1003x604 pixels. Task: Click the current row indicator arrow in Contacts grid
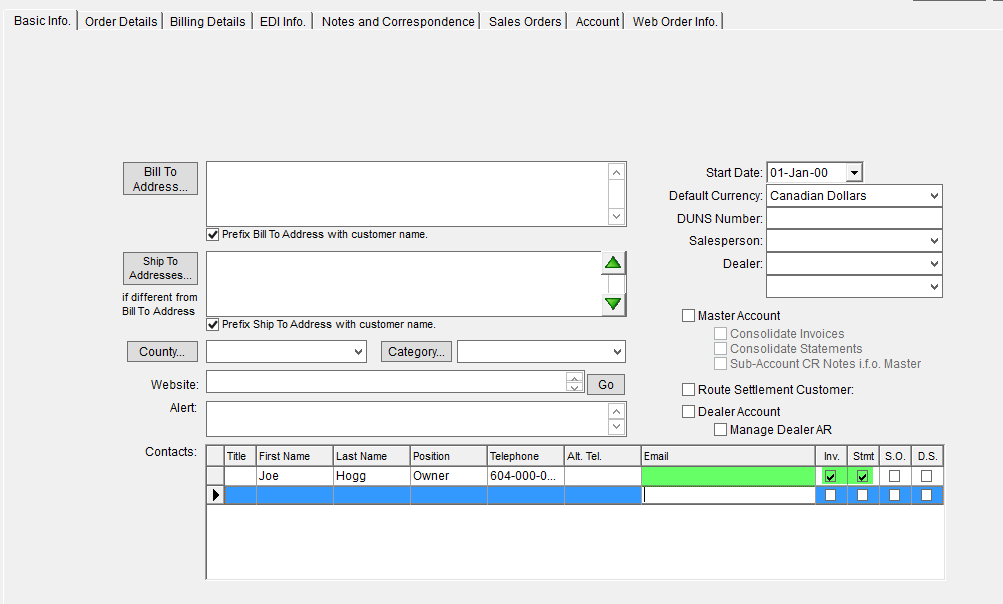point(216,495)
